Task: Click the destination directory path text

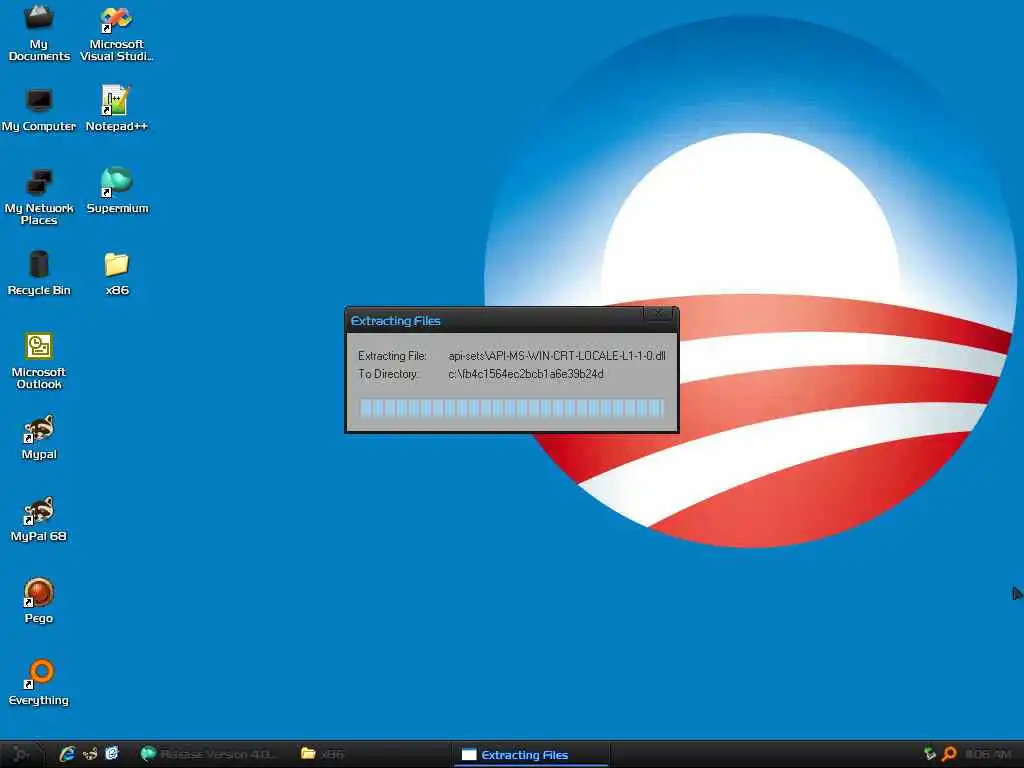Action: tap(526, 374)
